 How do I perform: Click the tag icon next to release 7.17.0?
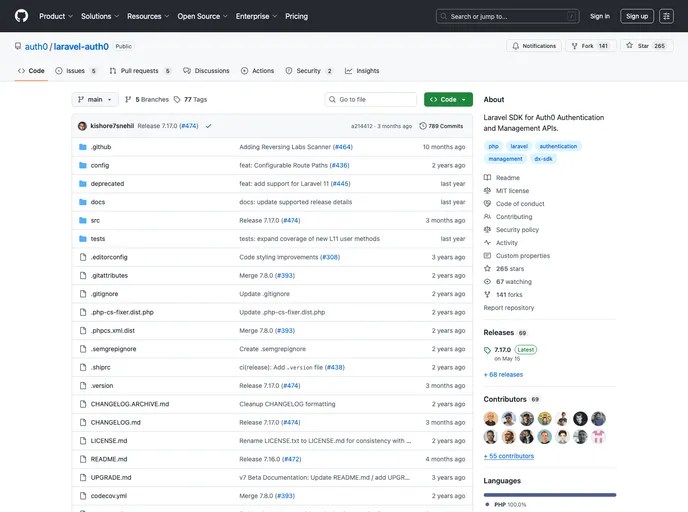[x=487, y=350]
